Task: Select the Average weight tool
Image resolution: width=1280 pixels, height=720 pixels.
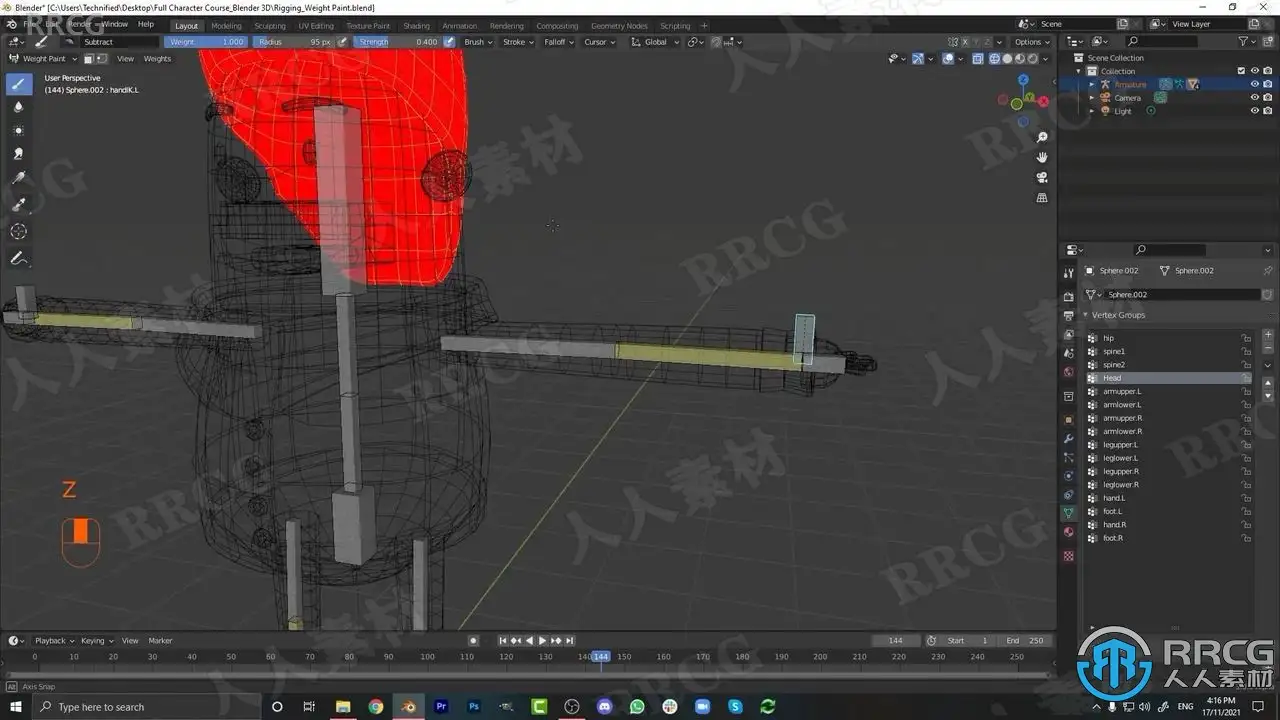Action: click(x=18, y=131)
